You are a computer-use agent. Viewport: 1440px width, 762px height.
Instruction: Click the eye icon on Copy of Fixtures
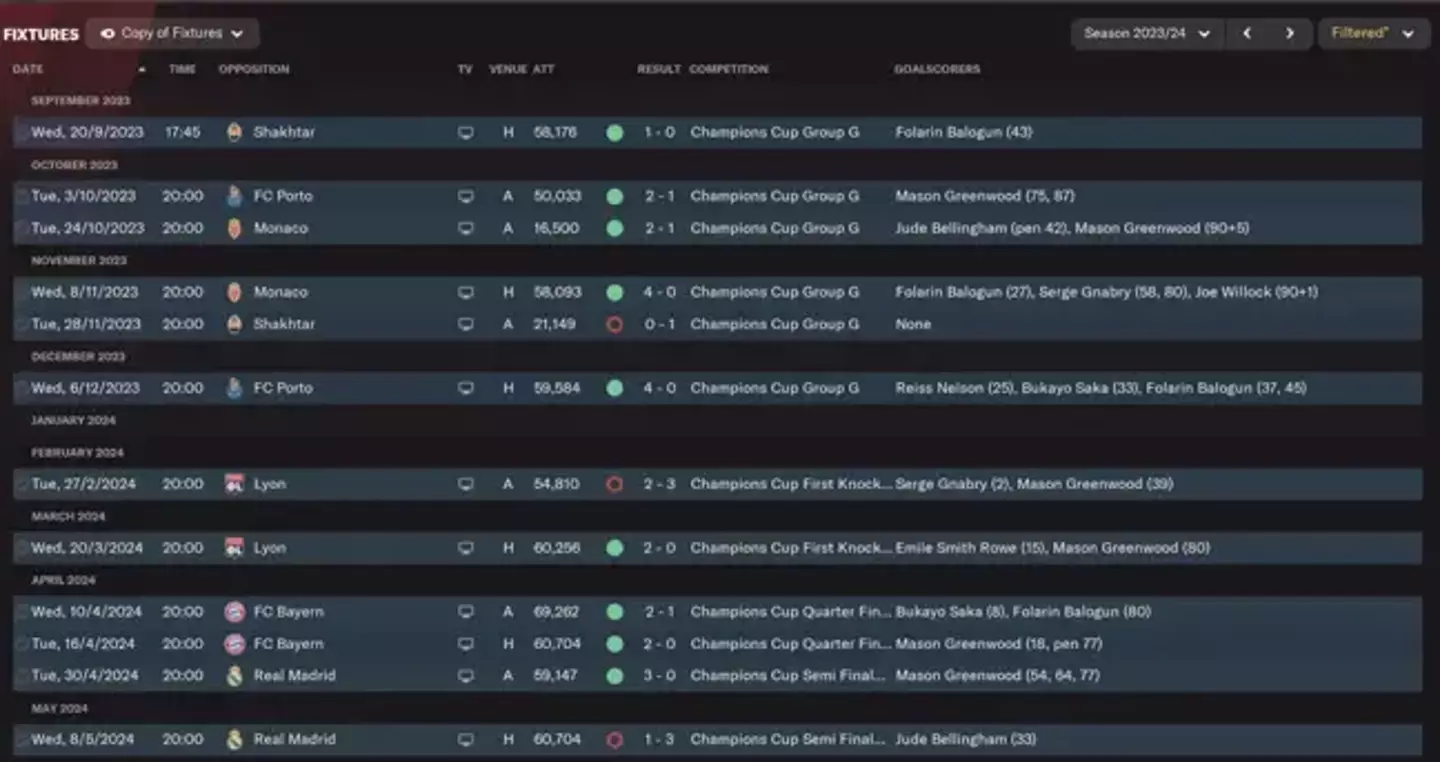tap(106, 32)
